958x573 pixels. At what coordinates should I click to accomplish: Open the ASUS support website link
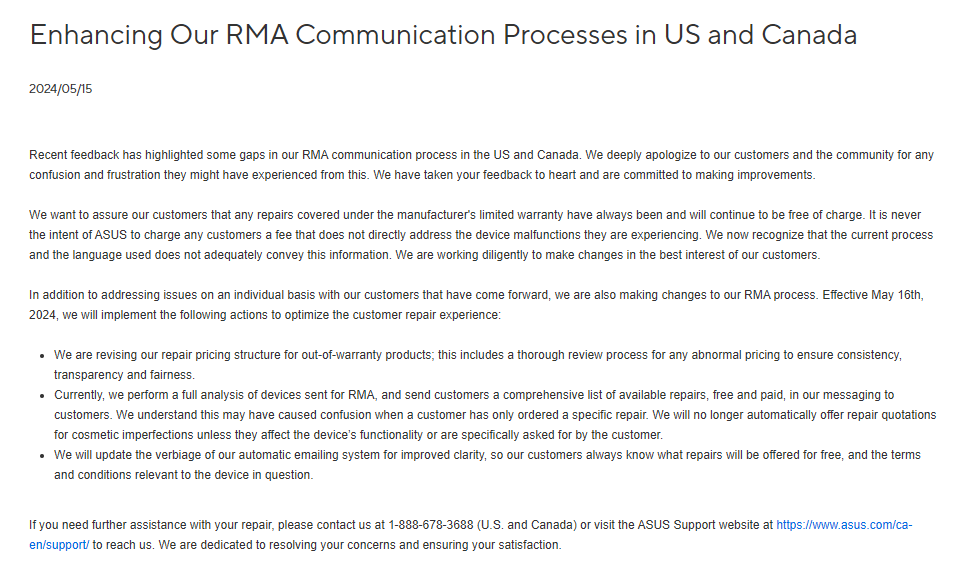coord(843,524)
